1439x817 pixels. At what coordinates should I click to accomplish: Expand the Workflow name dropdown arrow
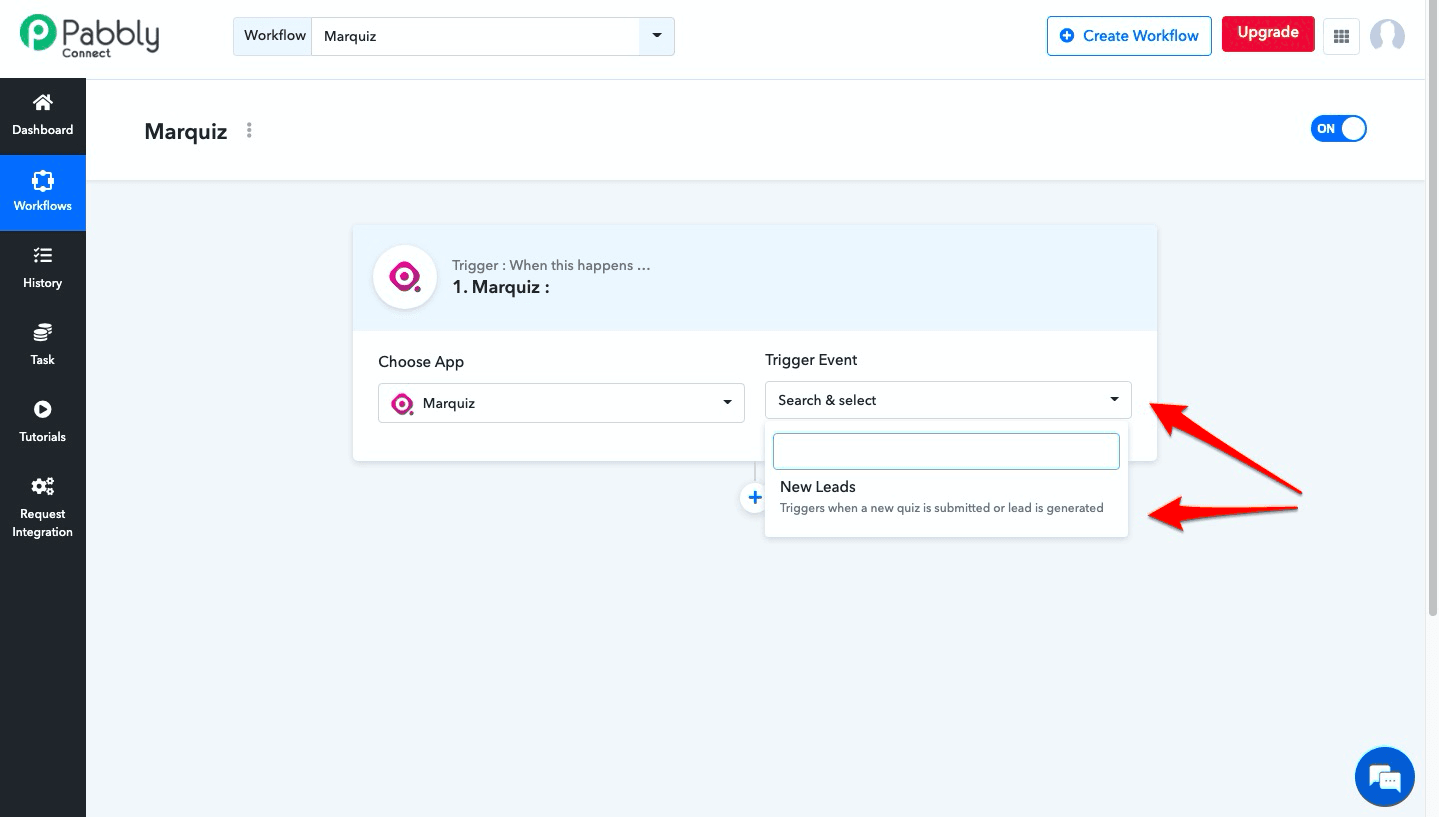point(657,35)
